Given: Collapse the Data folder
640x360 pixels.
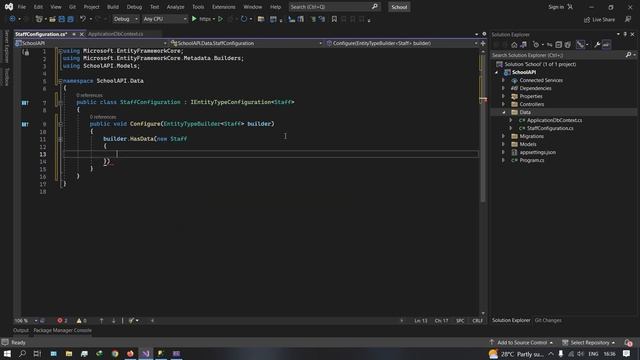Looking at the screenshot, I should point(503,112).
